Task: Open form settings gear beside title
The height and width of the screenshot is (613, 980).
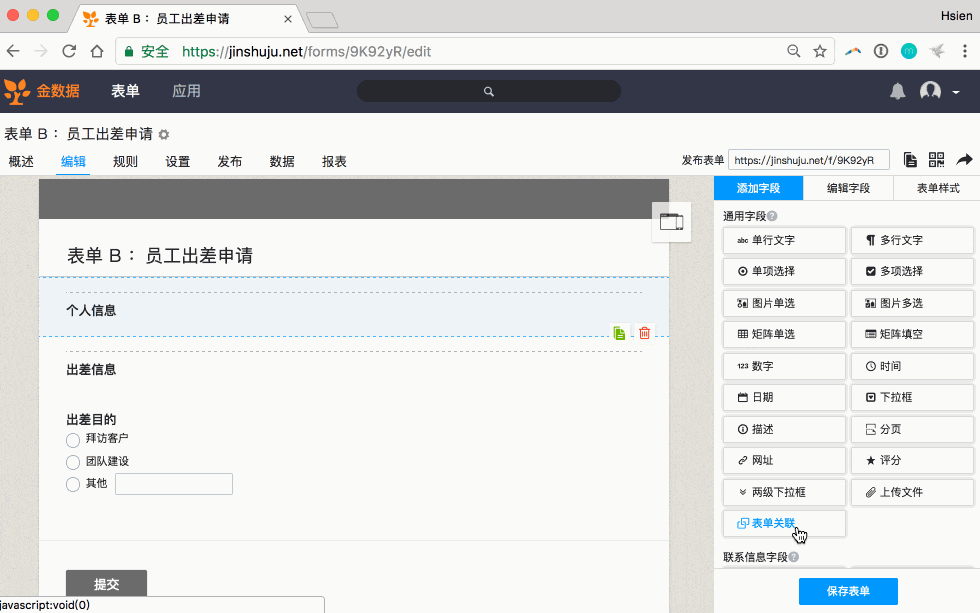Action: point(164,134)
